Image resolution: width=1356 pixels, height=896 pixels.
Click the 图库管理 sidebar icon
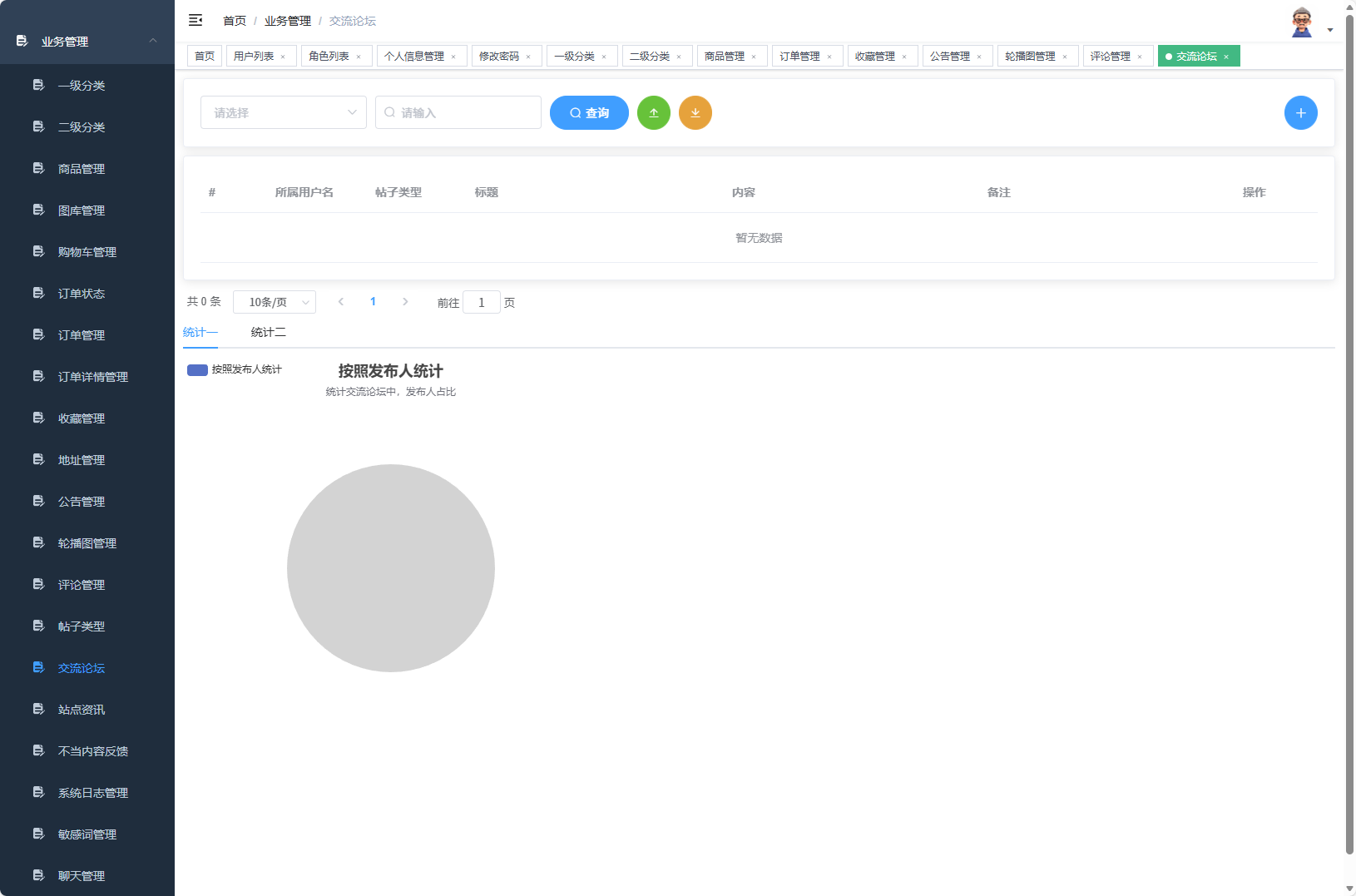point(38,210)
